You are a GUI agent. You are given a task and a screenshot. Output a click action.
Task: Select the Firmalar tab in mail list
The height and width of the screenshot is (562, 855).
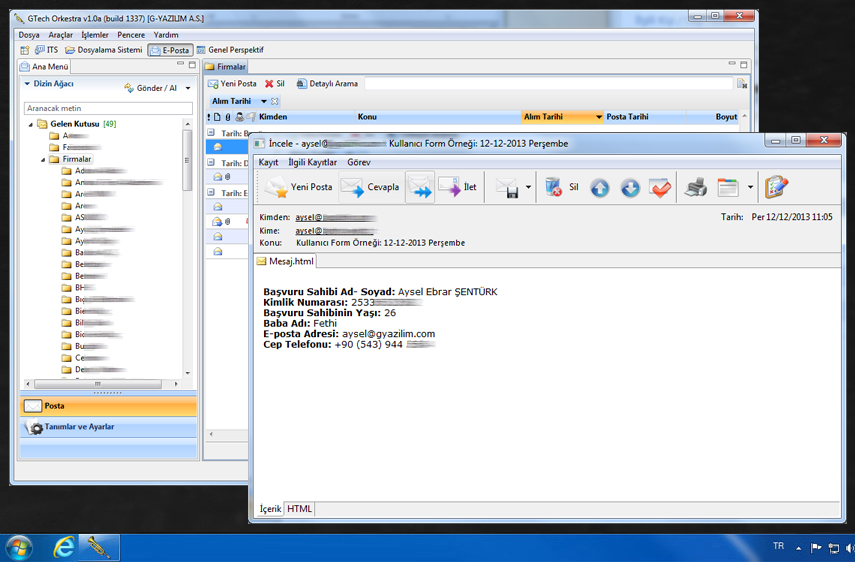pos(226,67)
